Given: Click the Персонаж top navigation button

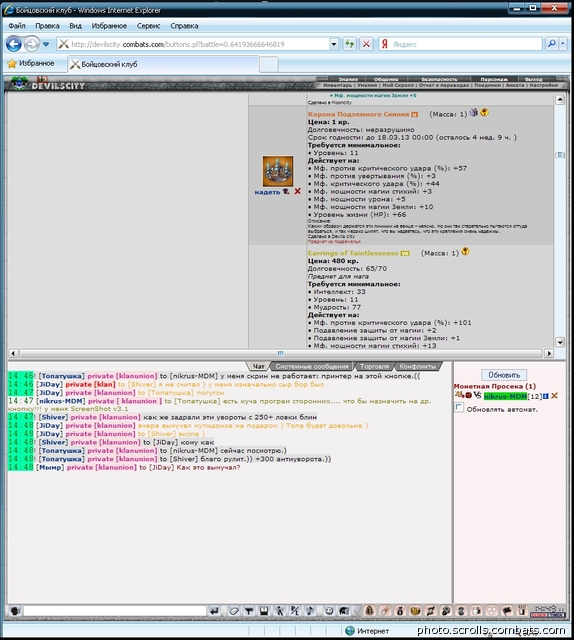Looking at the screenshot, I should (494, 79).
